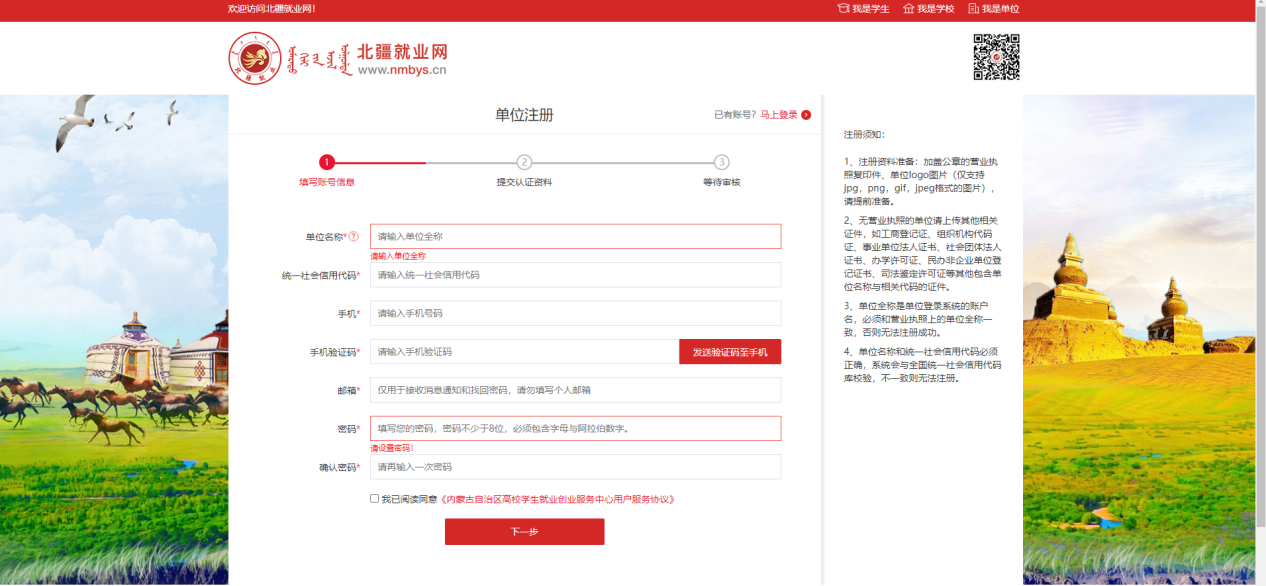Focus the 统一社会信用代码 input field
Viewport: 1266px width, 586px height.
click(575, 275)
